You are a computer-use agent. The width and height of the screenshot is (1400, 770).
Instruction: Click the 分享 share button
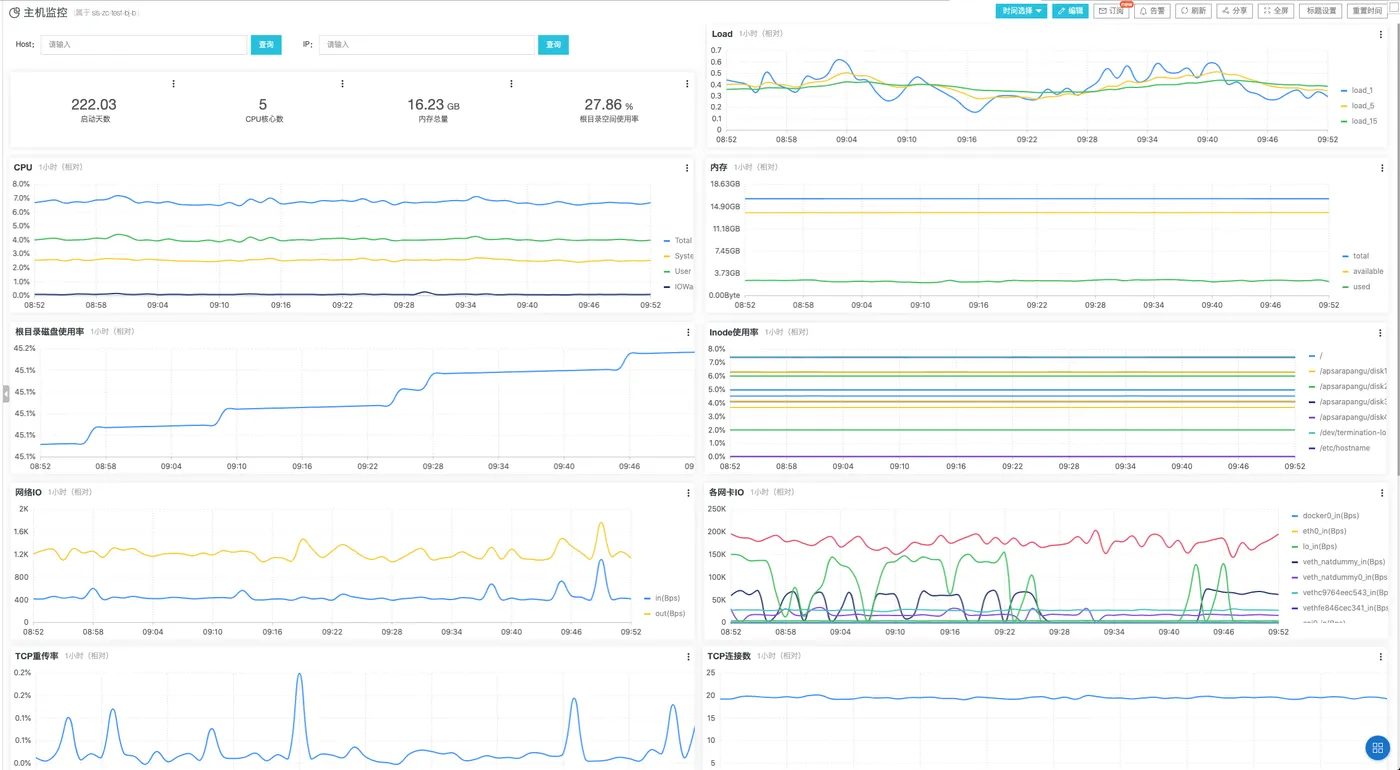tap(1235, 11)
